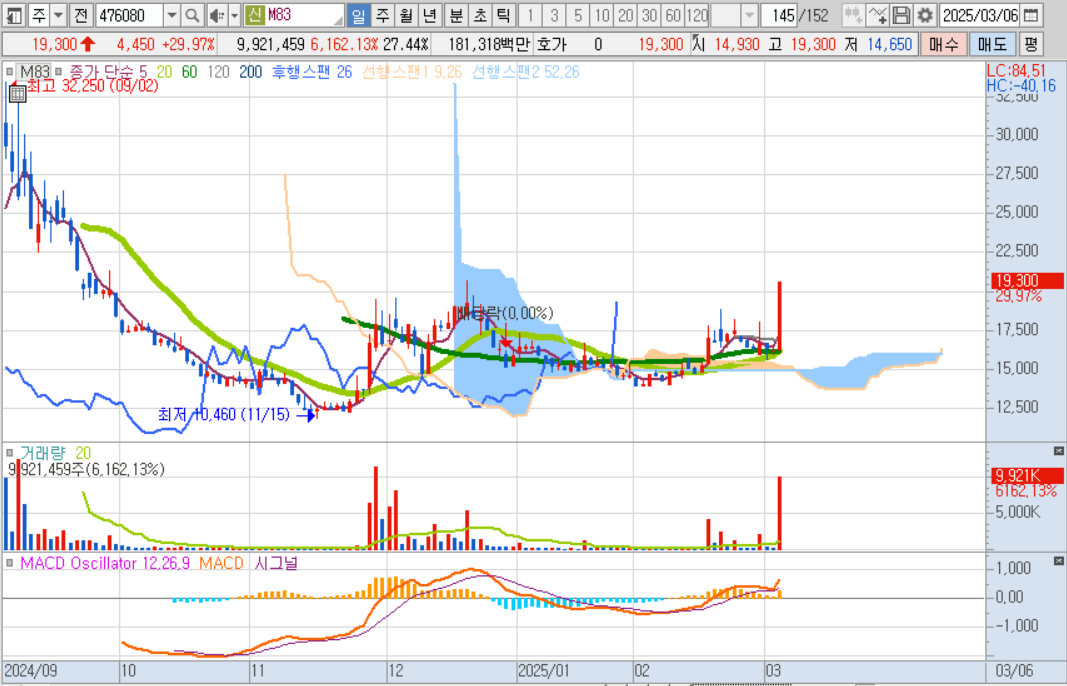Click the small square before 종가 단순

(57, 71)
